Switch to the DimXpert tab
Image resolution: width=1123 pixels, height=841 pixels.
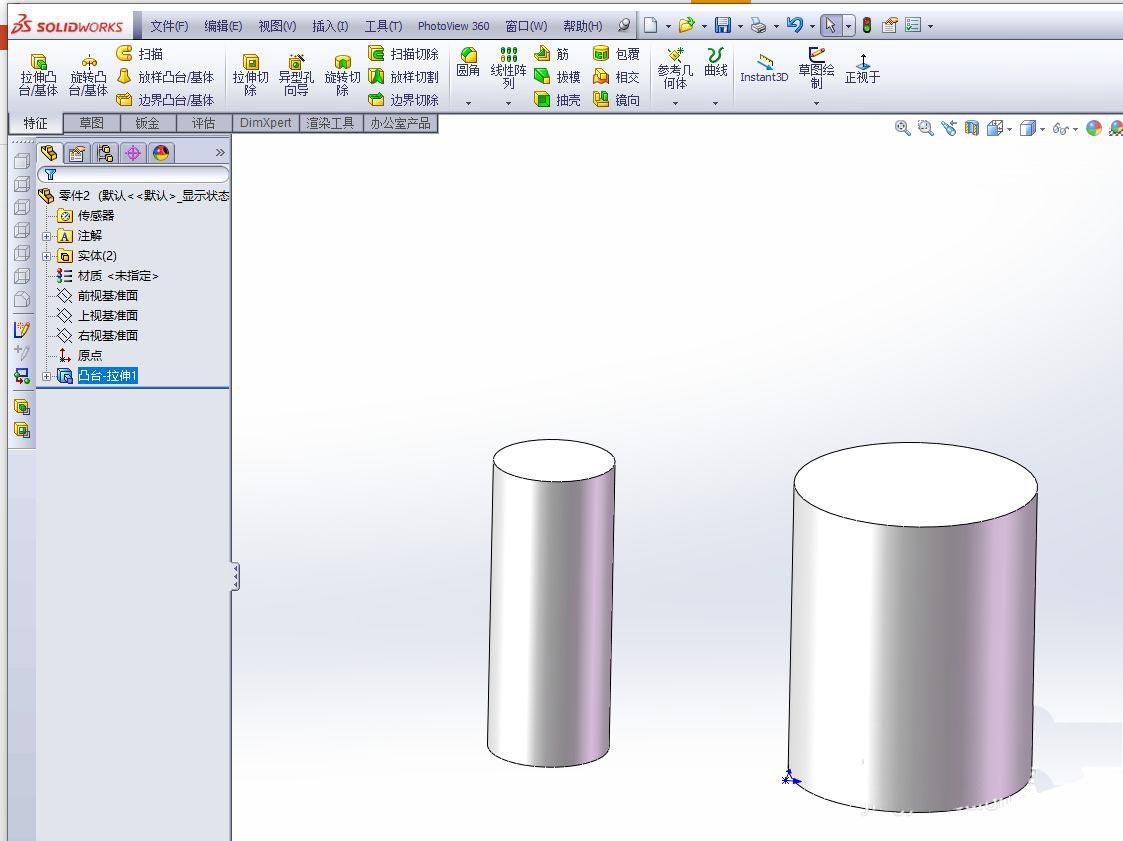pyautogui.click(x=266, y=123)
